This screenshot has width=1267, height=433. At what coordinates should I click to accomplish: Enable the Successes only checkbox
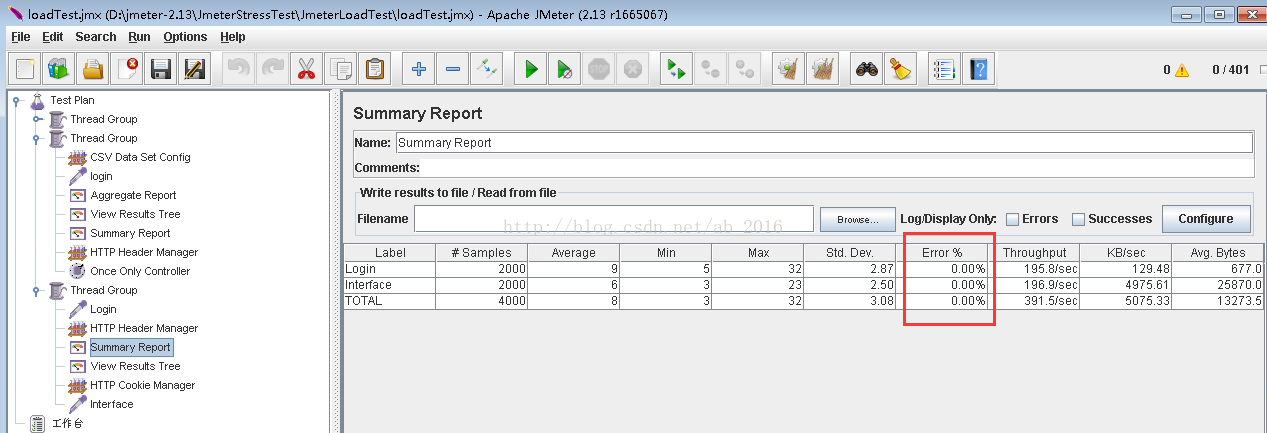tap(1079, 219)
